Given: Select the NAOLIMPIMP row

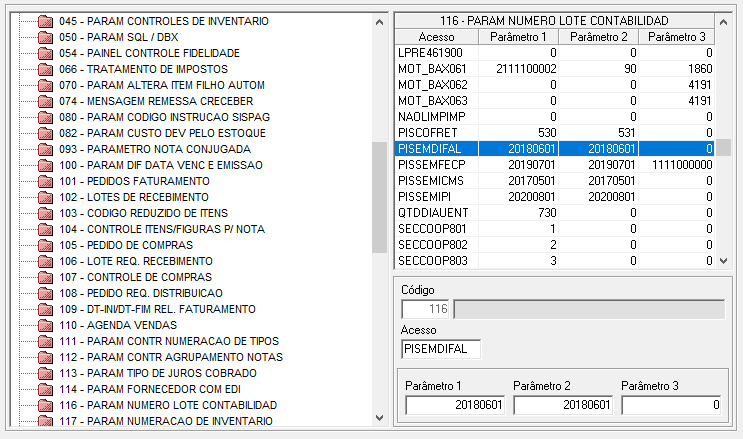Looking at the screenshot, I should click(554, 117).
